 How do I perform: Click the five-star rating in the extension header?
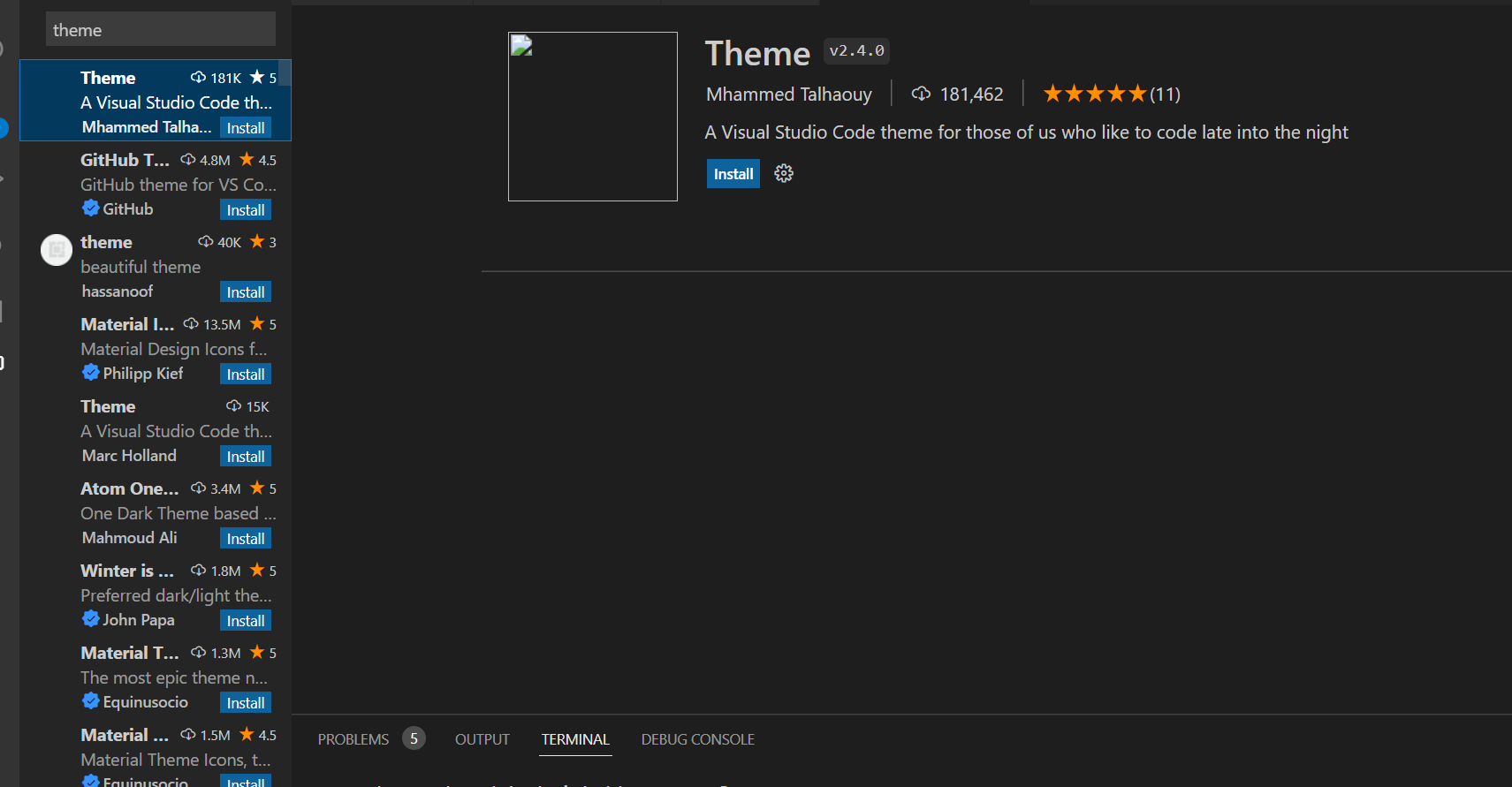pyautogui.click(x=1094, y=94)
